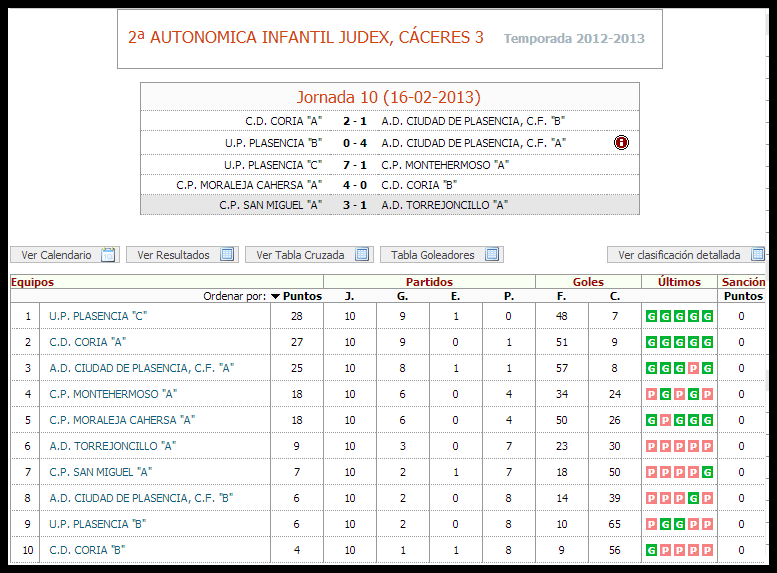
Task: Open Ver Tabla Cruzada button
Action: 309,255
